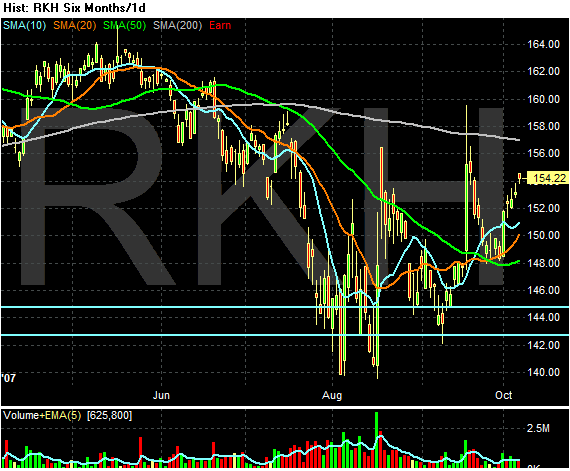Click the 160.00 price axis label
This screenshot has height=471, width=570.
544,99
